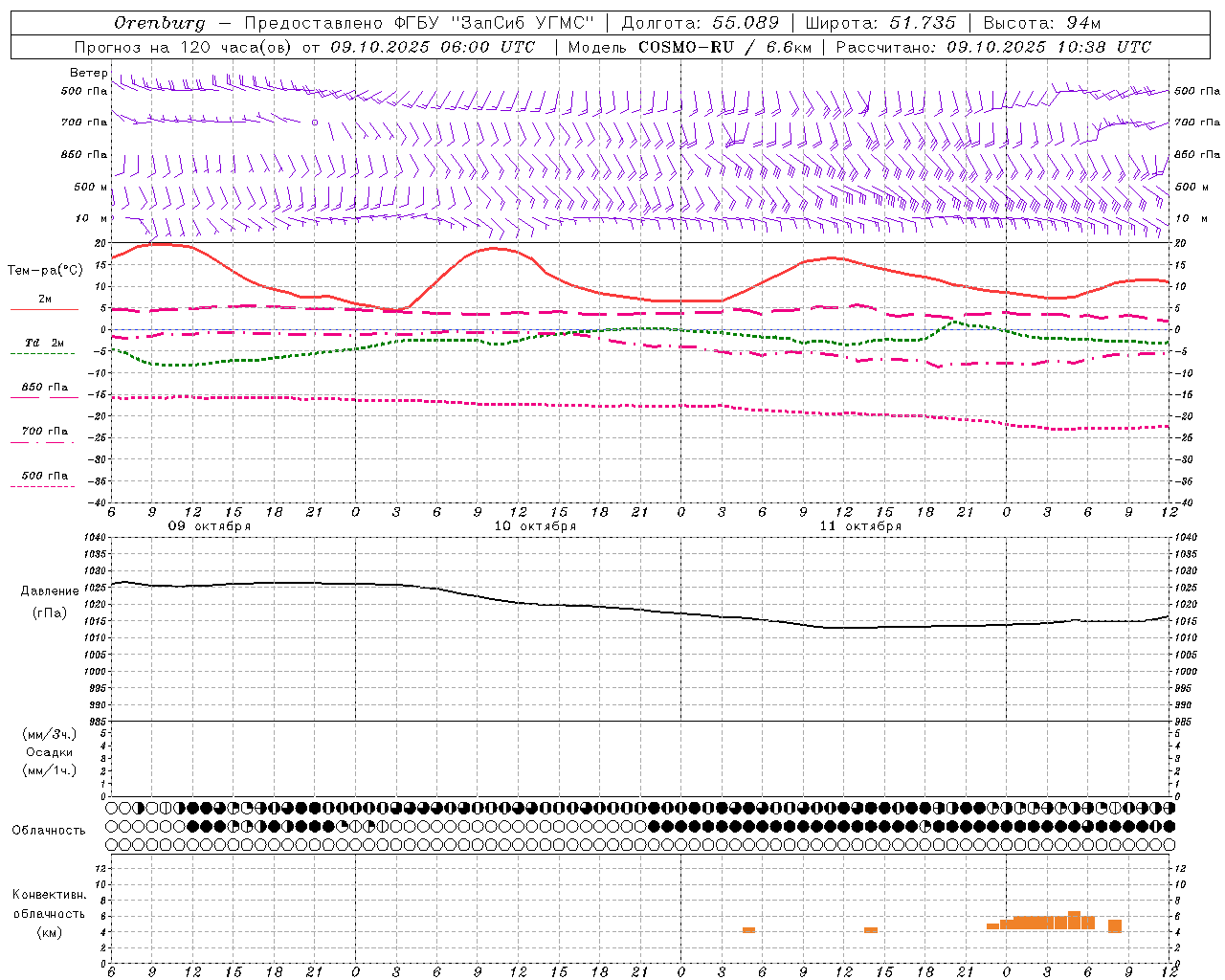Click the 'Orenburg' station title
This screenshot has width=1225, height=980.
[x=160, y=23]
